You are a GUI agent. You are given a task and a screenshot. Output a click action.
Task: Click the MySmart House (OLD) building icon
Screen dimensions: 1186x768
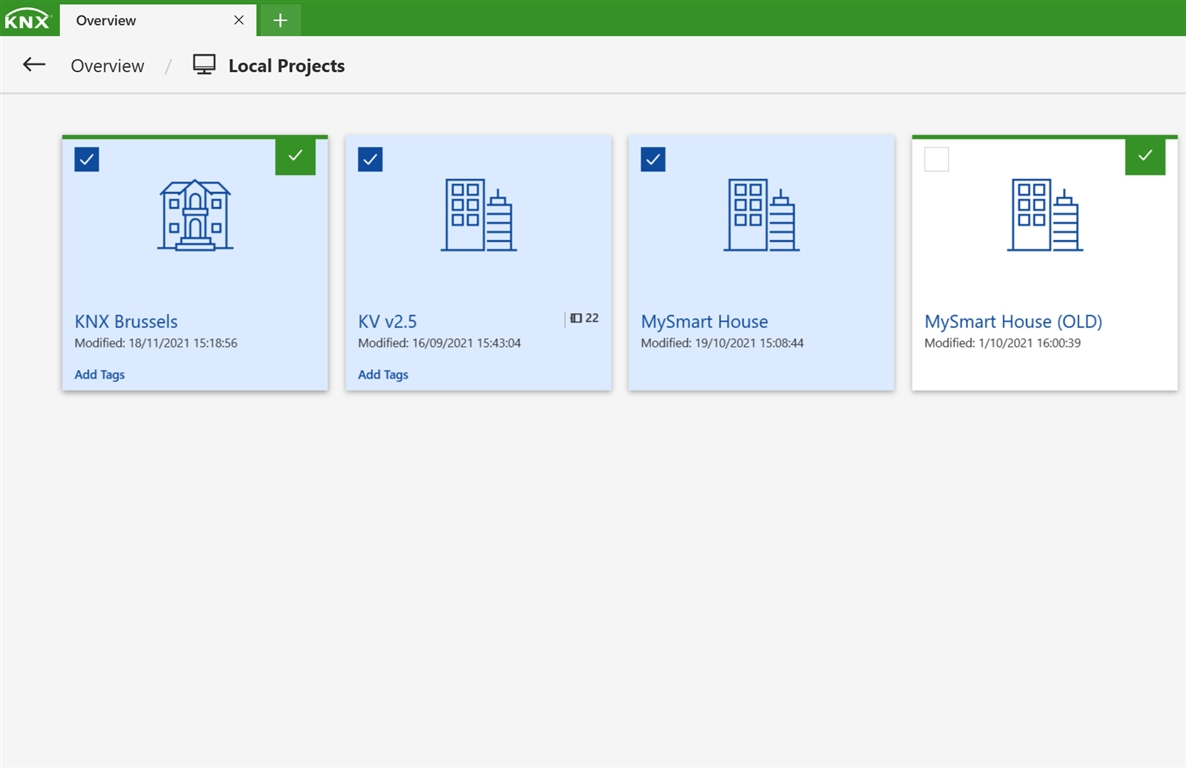1045,215
